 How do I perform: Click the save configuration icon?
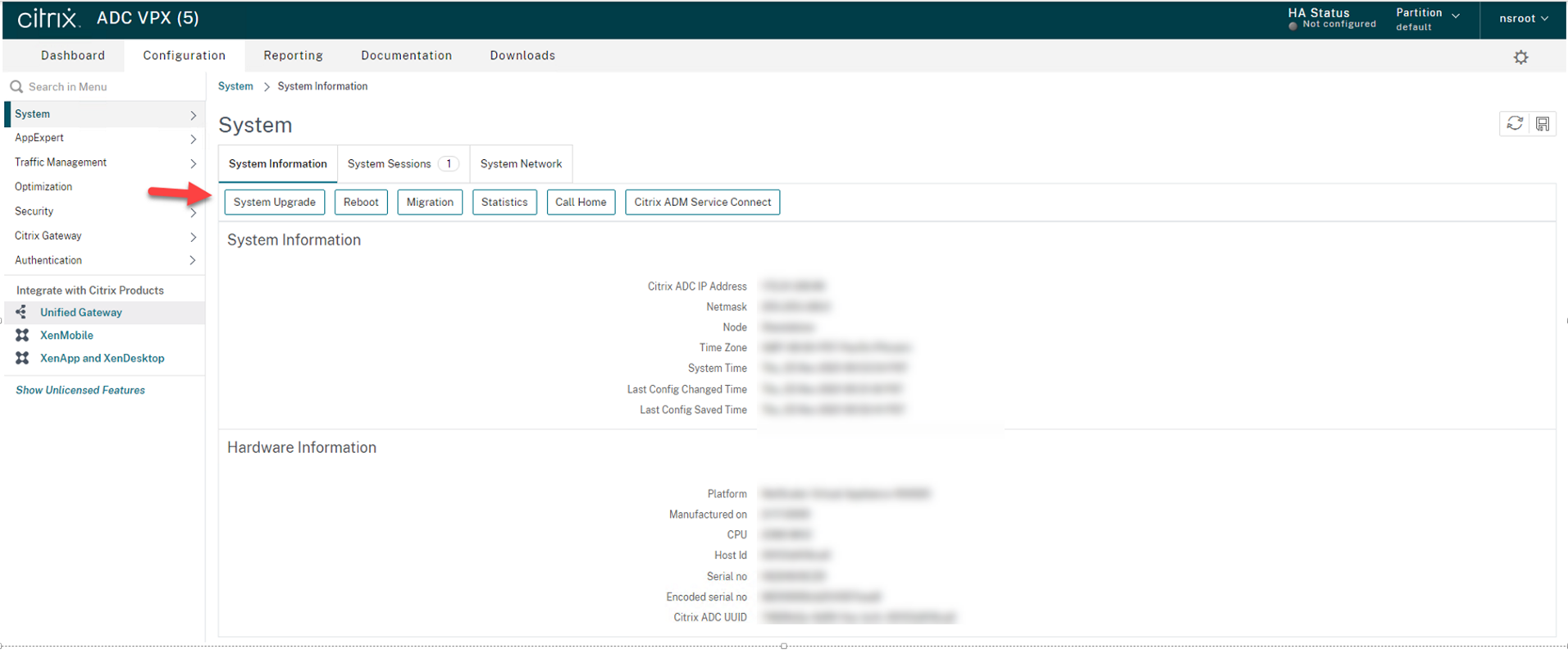(1543, 123)
